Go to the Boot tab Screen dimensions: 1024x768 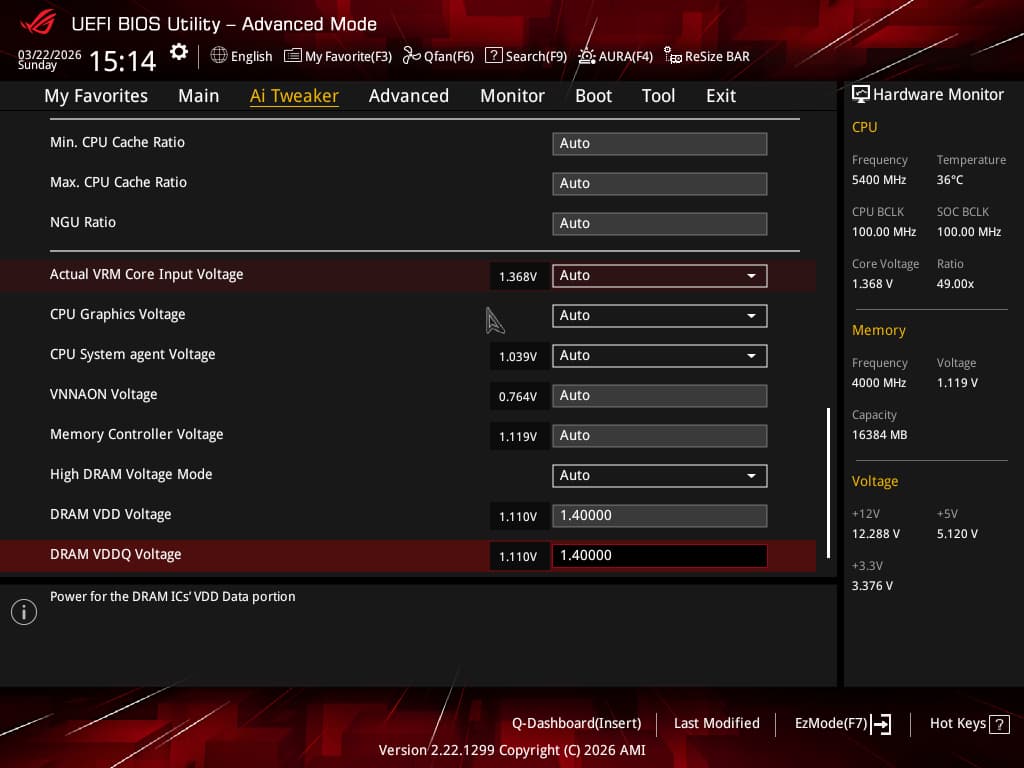(x=593, y=96)
